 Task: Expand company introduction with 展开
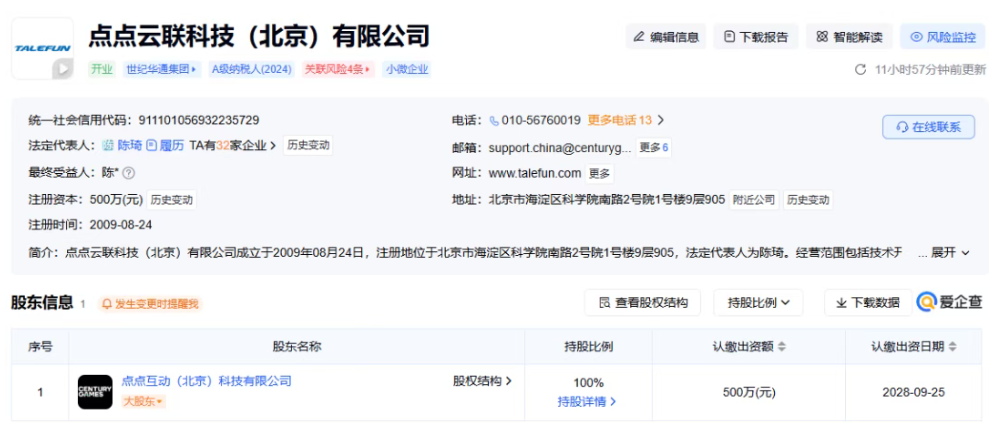click(950, 253)
